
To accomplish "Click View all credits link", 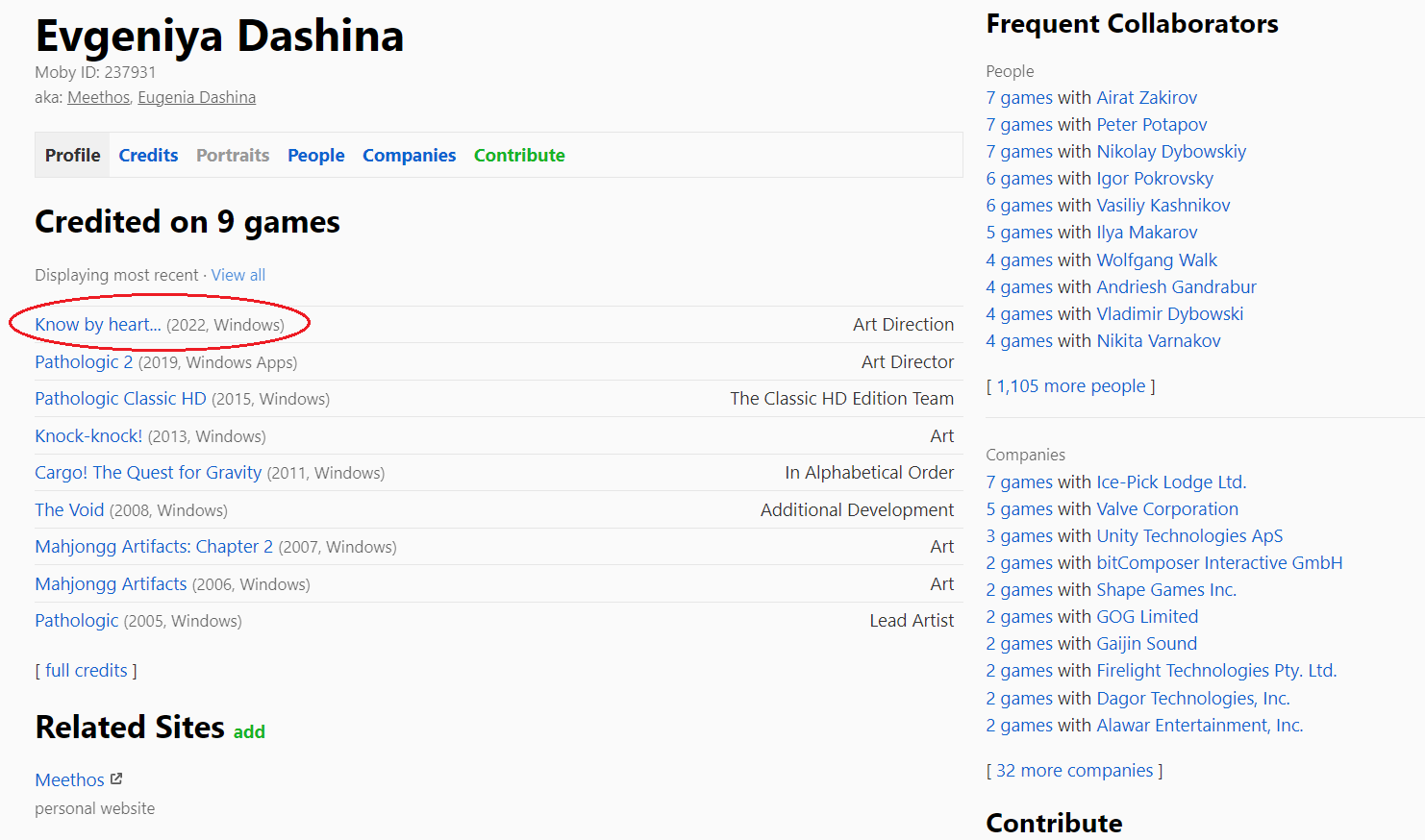I will pyautogui.click(x=238, y=275).
